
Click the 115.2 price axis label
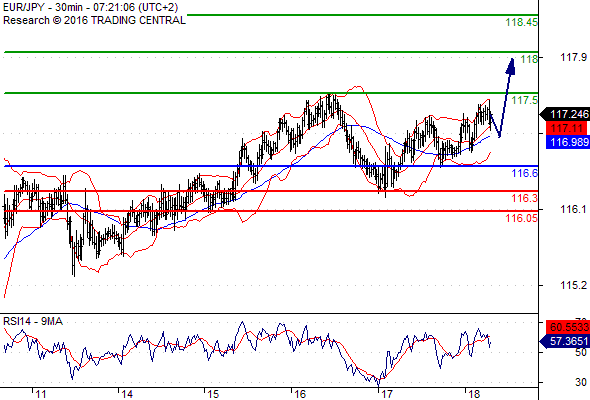pyautogui.click(x=573, y=285)
